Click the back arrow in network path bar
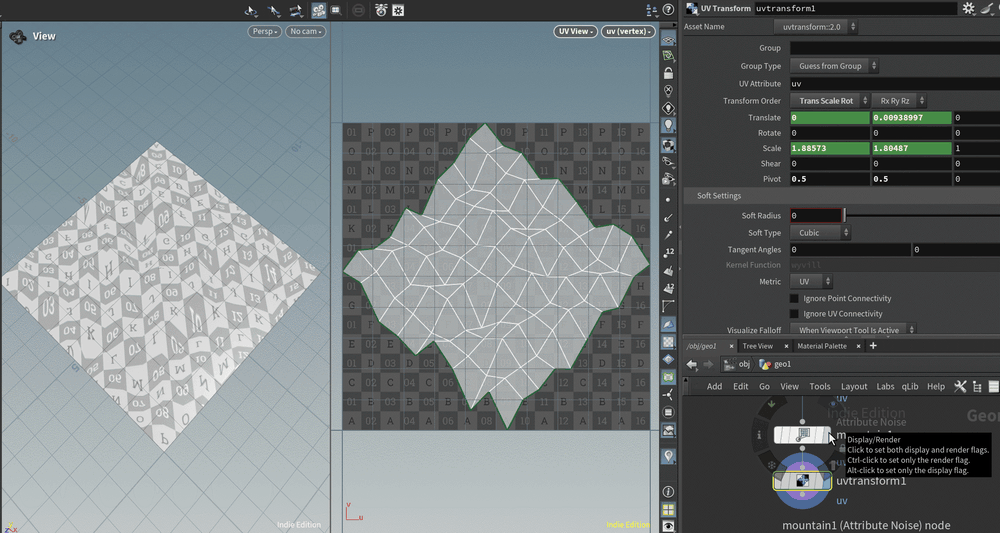The image size is (1000, 533). [692, 364]
